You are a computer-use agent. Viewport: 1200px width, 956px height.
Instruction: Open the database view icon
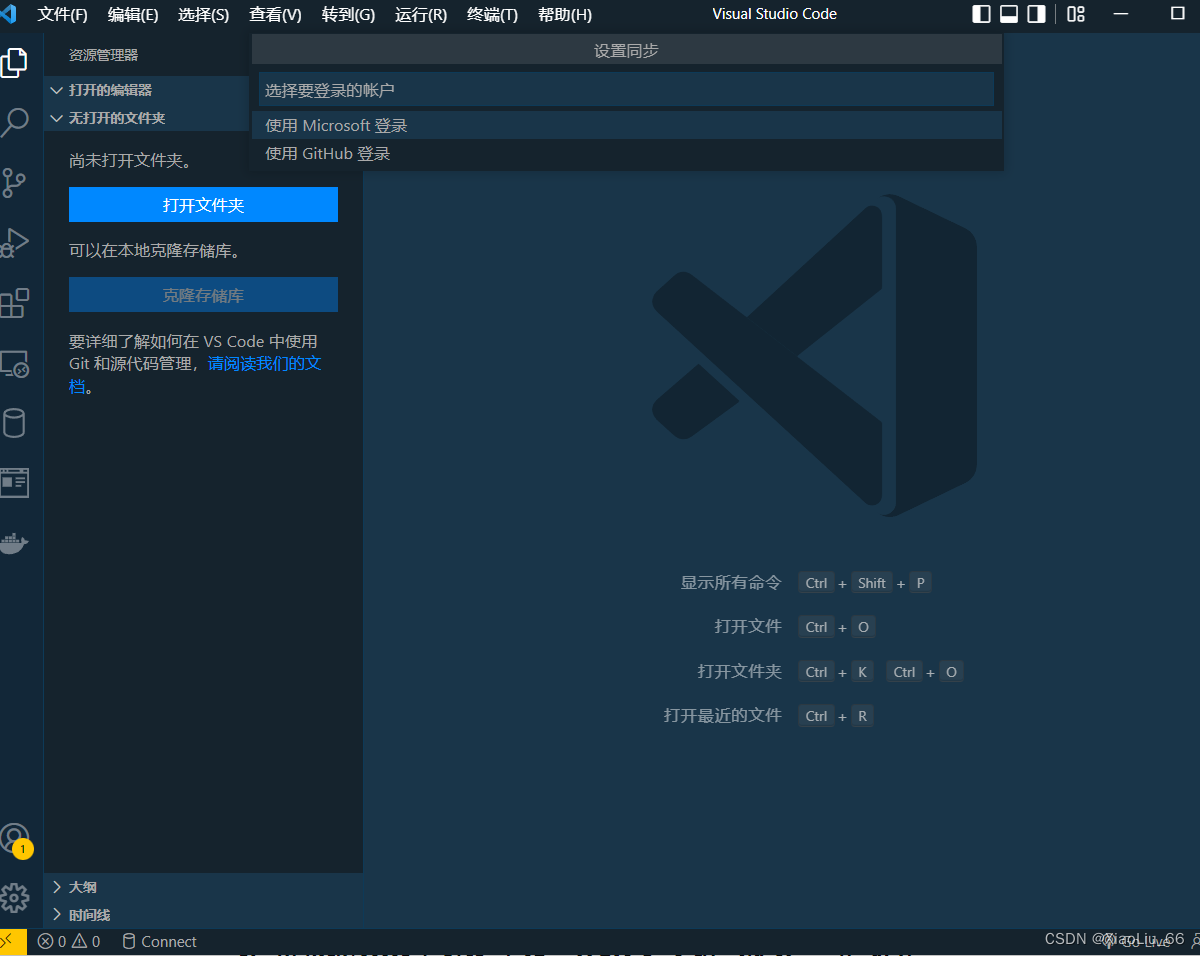tap(14, 423)
